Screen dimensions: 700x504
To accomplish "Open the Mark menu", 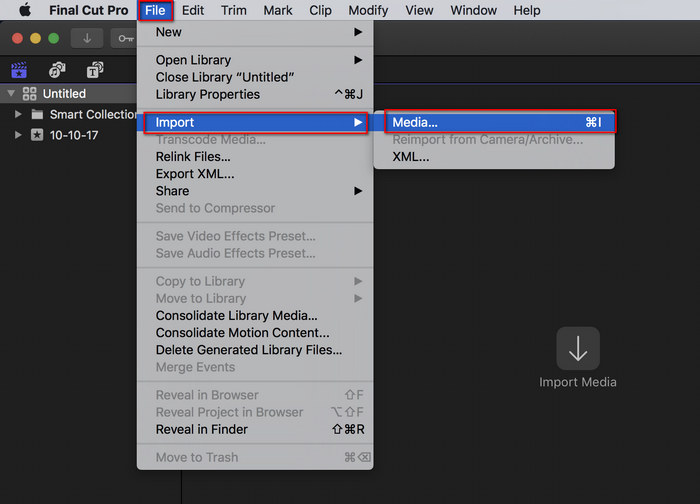I will pos(278,10).
